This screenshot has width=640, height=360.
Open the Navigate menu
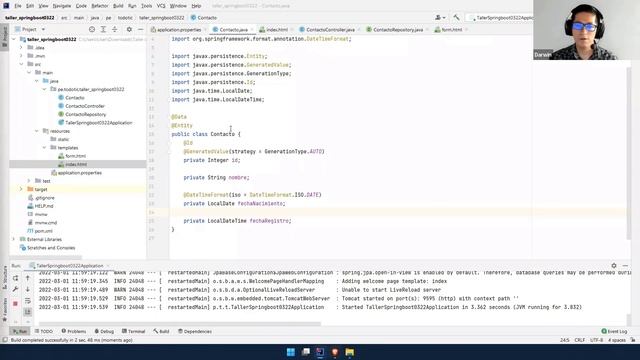point(62,6)
